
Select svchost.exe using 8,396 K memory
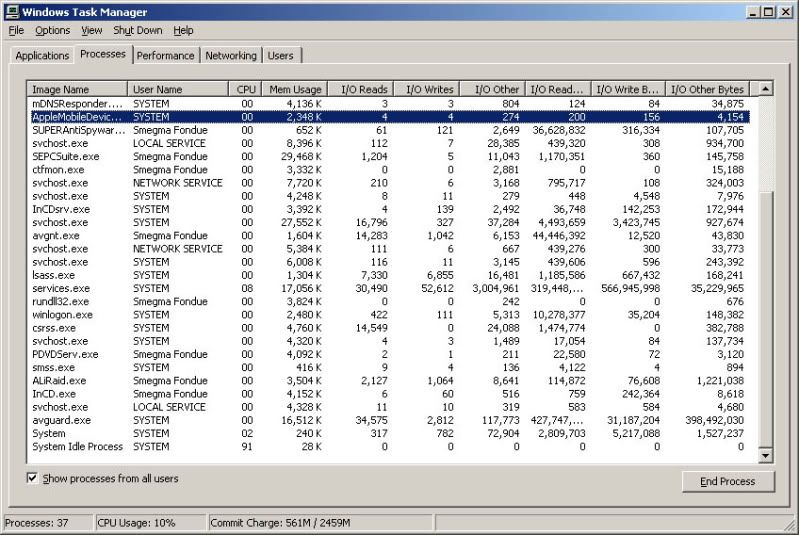388,143
